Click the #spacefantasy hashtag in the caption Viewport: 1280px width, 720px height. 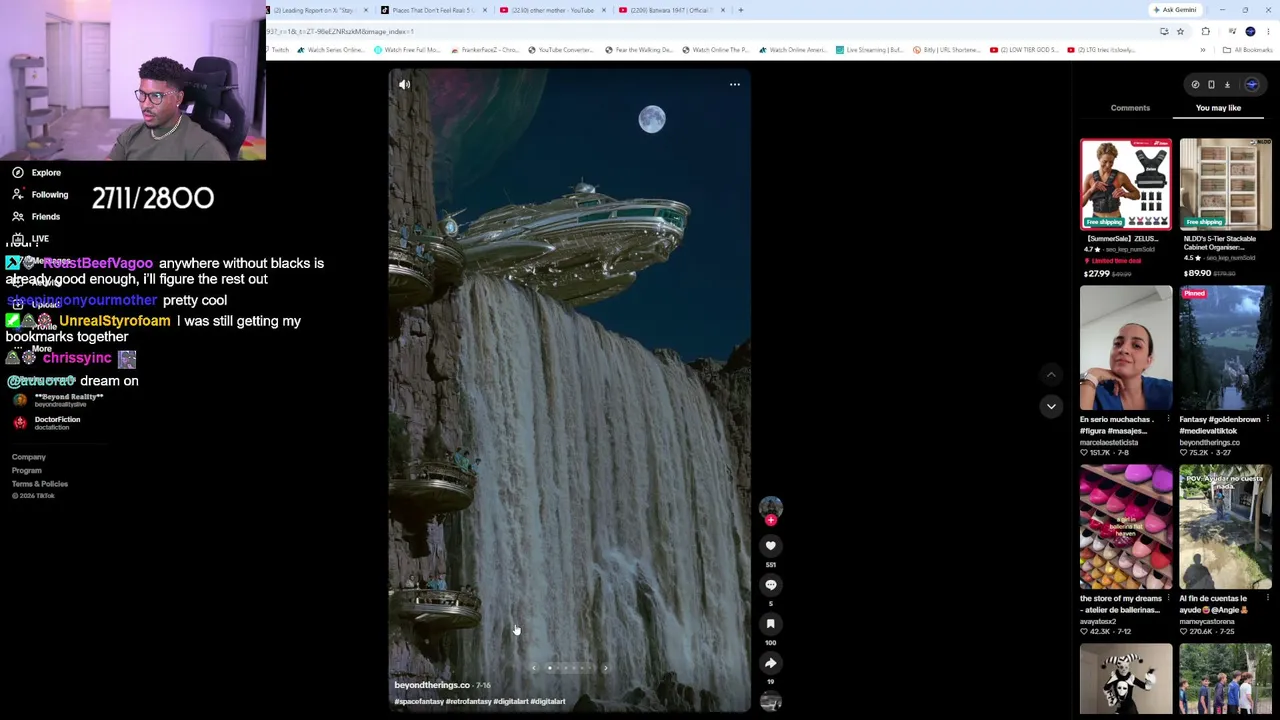click(419, 702)
